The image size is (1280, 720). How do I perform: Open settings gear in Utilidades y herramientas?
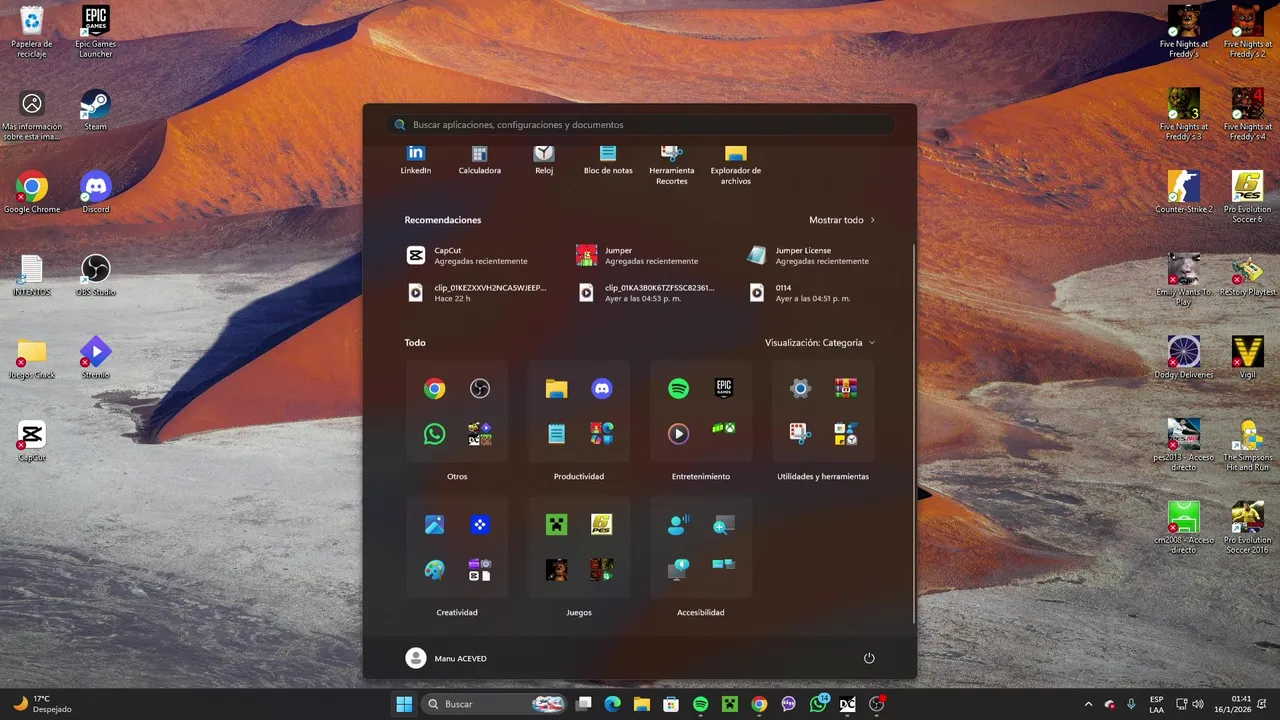point(800,389)
